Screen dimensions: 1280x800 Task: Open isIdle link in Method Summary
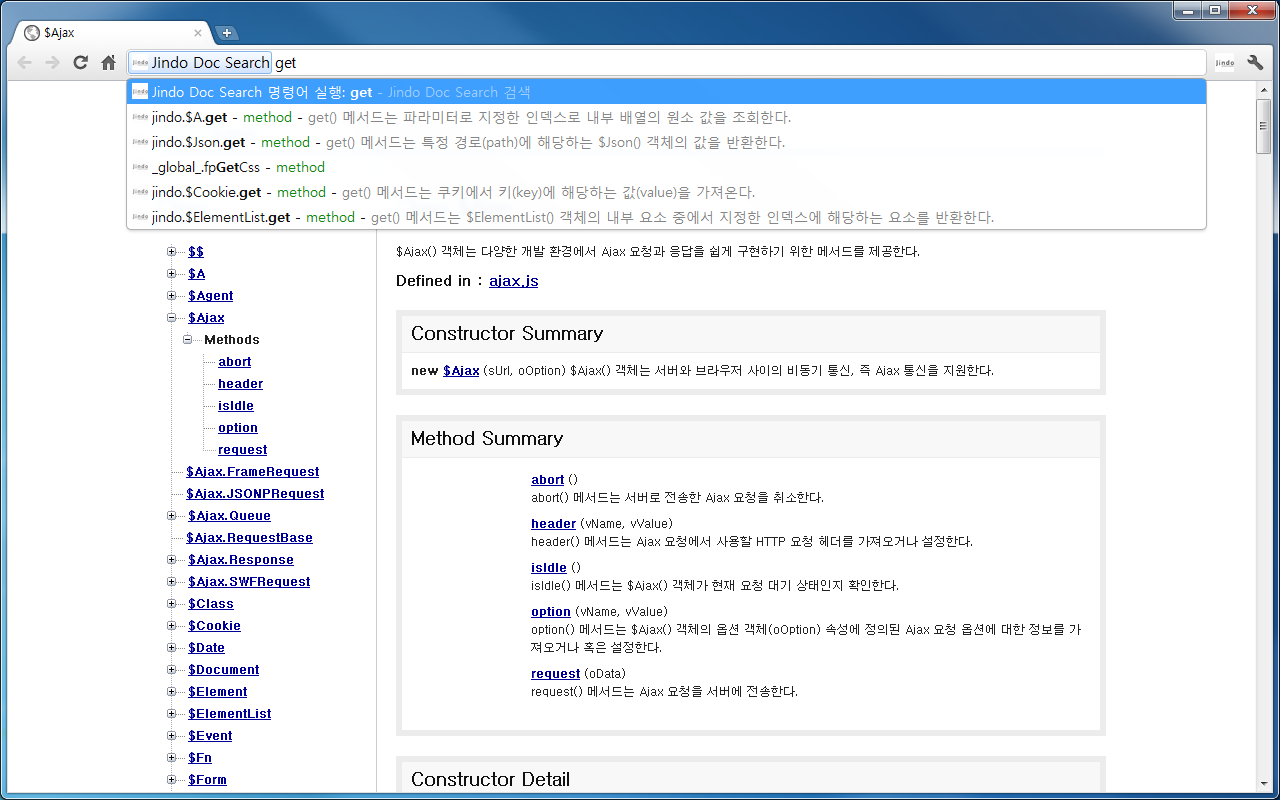coord(549,568)
